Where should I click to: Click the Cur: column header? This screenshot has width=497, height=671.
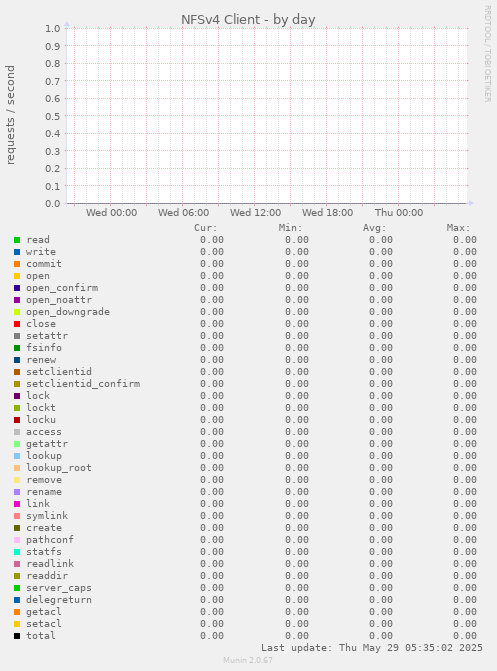(x=205, y=228)
